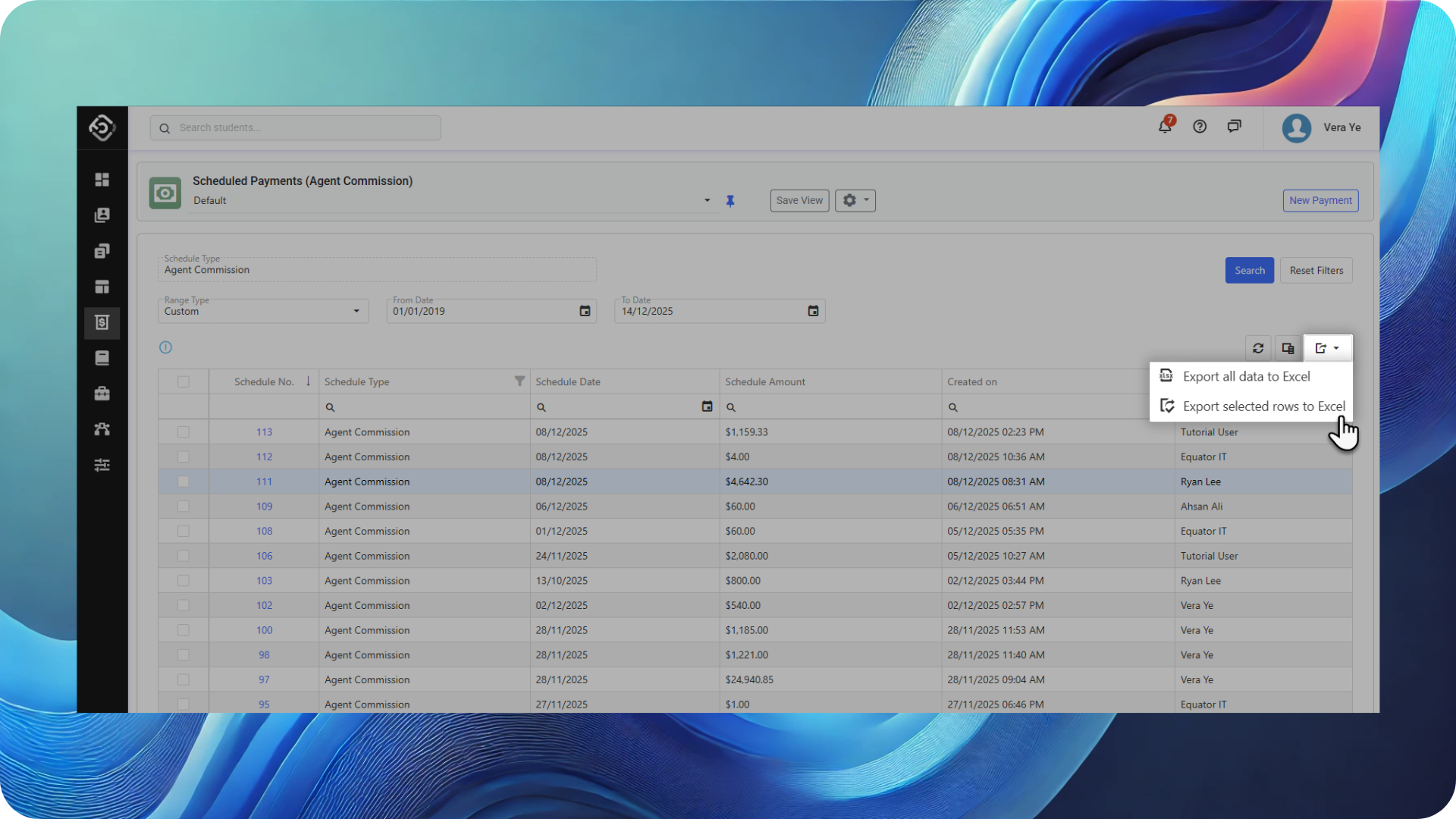The height and width of the screenshot is (819, 1456).
Task: Expand the Default view selector dropdown
Action: point(707,200)
